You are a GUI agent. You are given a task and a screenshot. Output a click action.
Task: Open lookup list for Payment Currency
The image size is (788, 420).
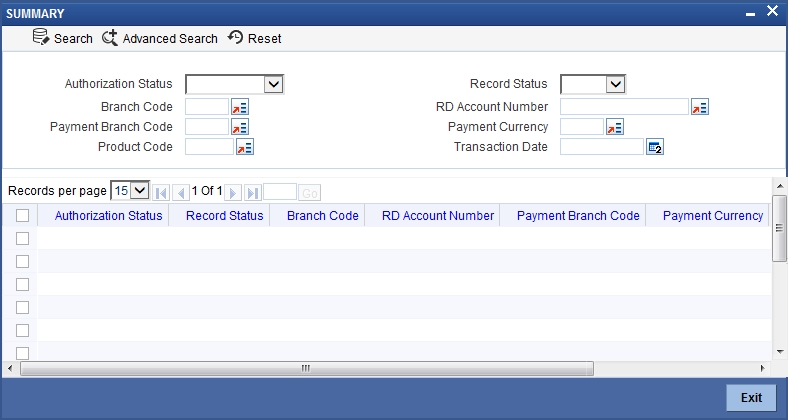click(615, 127)
